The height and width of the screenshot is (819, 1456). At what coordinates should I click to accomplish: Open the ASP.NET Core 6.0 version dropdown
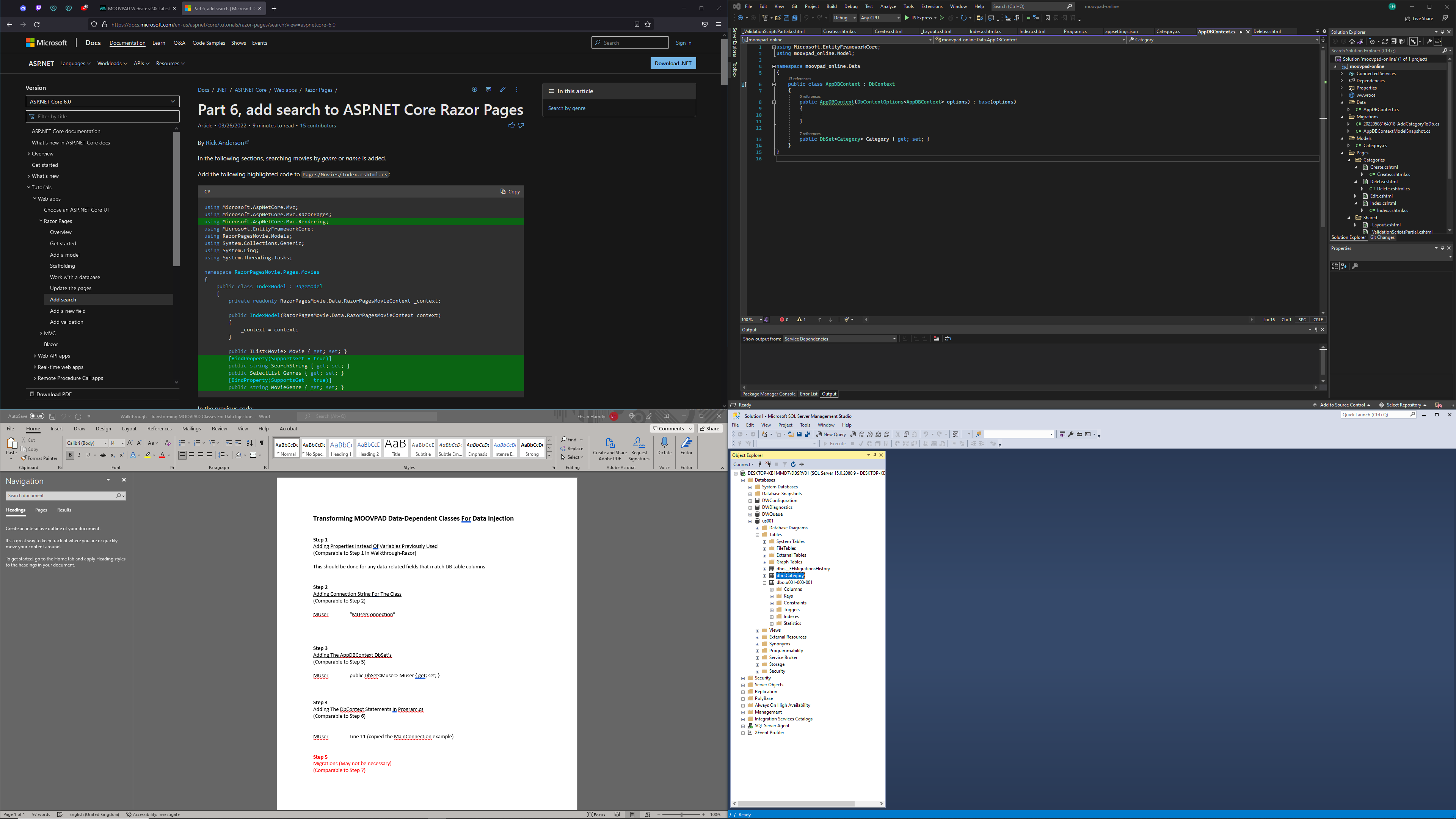(x=102, y=102)
